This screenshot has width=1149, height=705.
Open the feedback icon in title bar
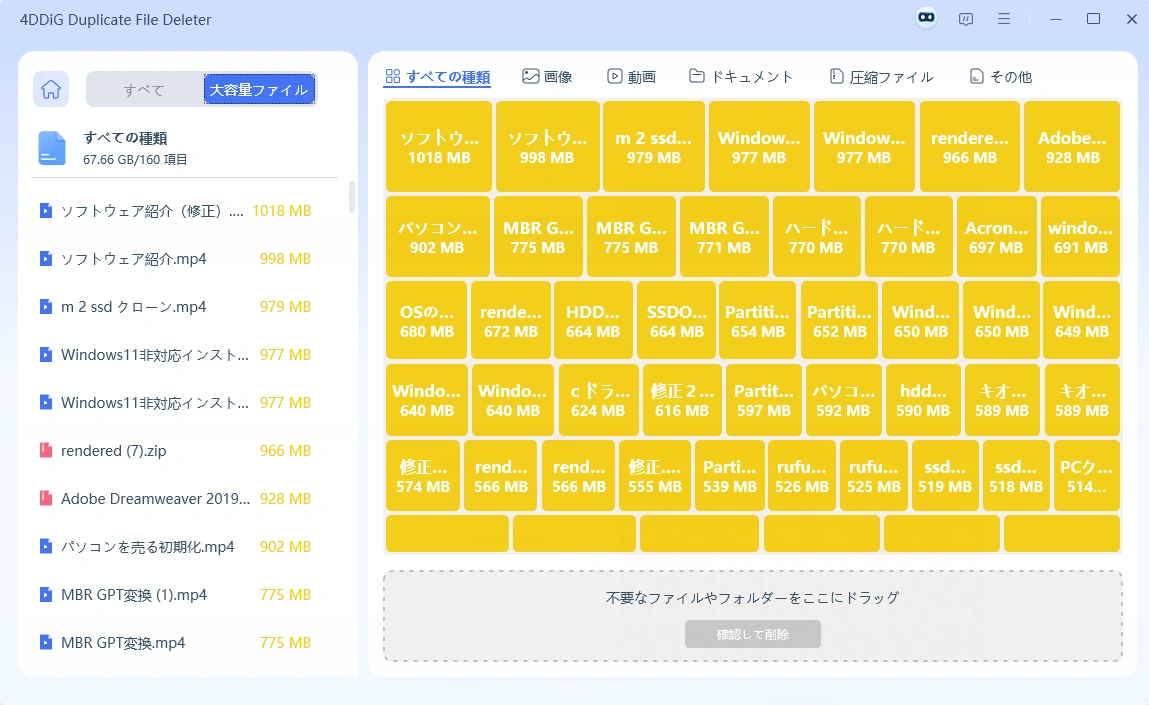coord(966,19)
